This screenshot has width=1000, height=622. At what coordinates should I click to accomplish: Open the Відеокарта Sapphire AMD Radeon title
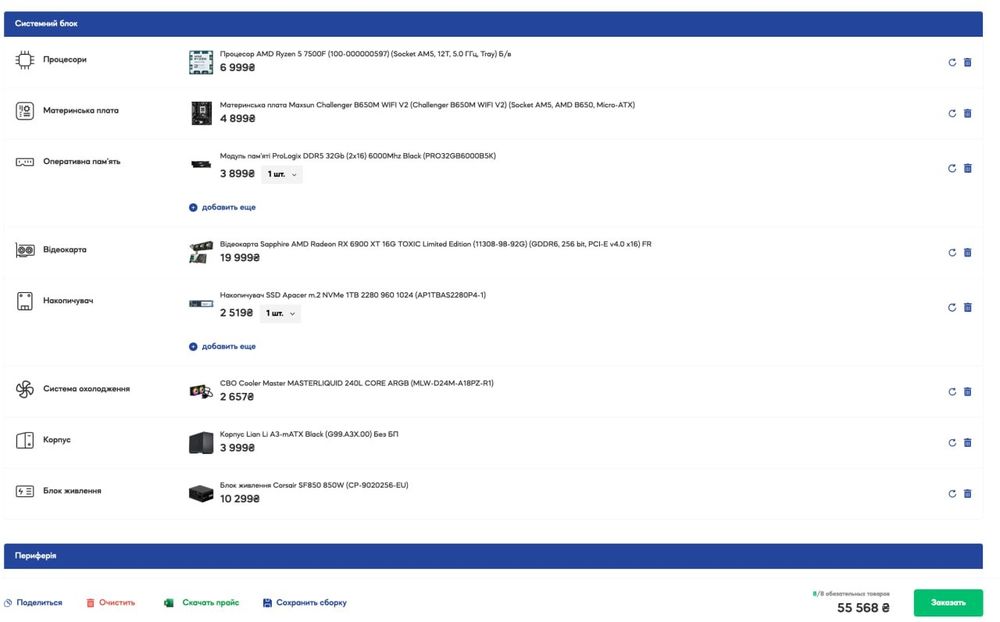(436, 244)
